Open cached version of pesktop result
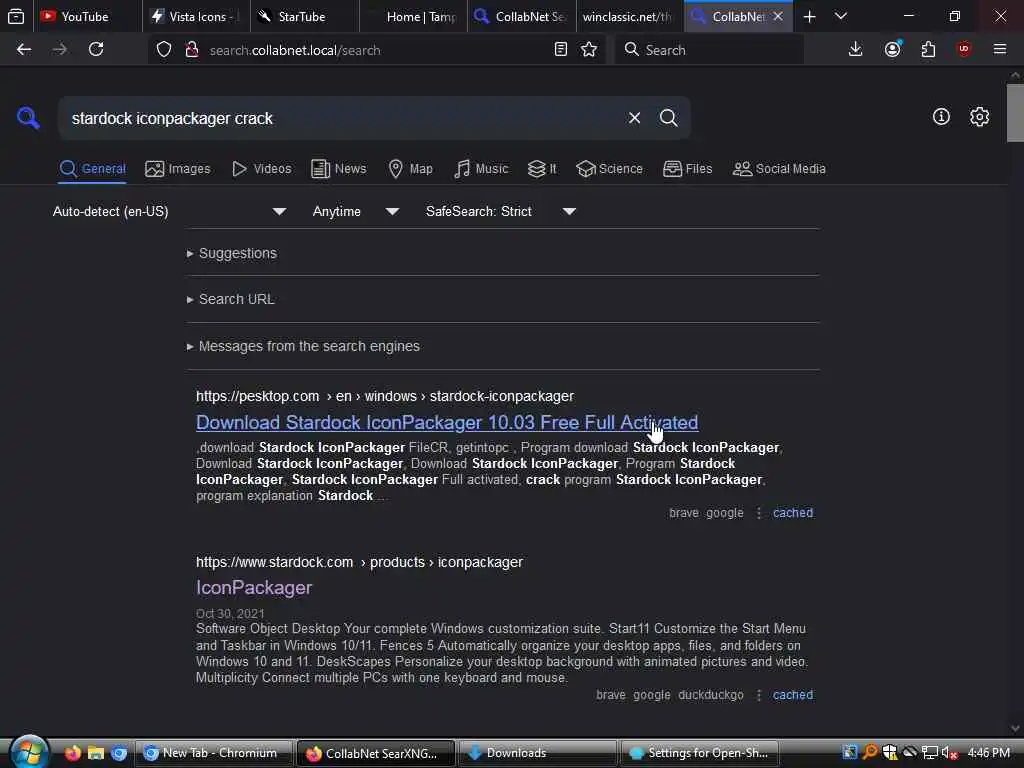Screen dimensions: 1024x768 [x=793, y=513]
